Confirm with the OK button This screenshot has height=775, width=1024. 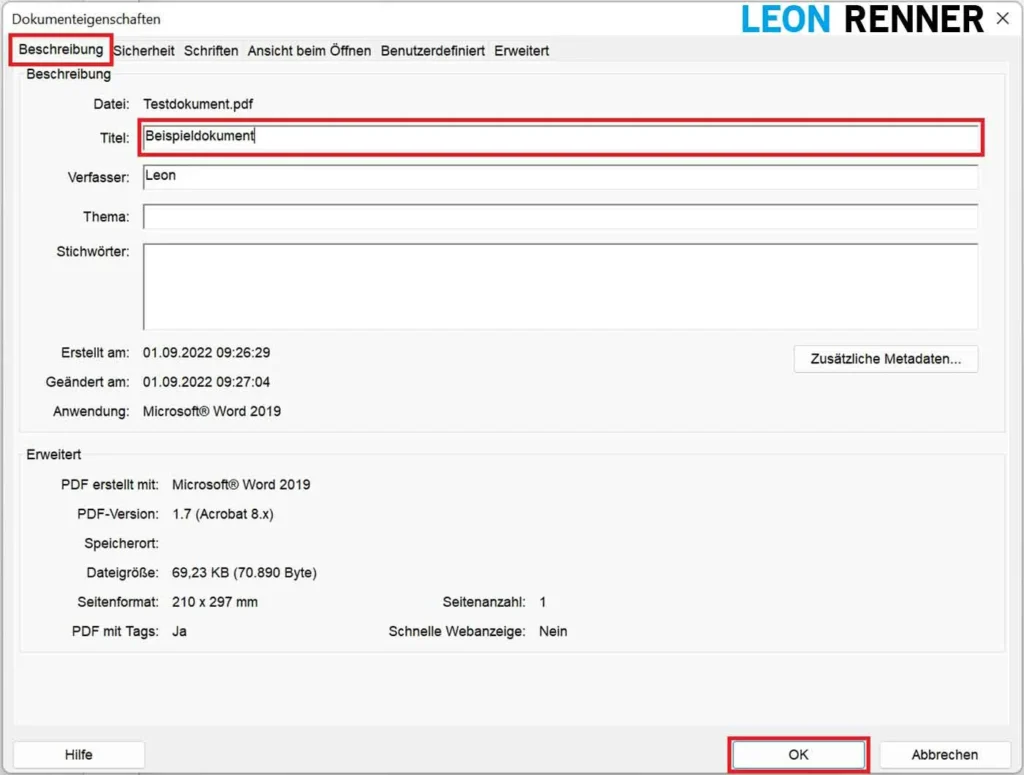pyautogui.click(x=798, y=755)
